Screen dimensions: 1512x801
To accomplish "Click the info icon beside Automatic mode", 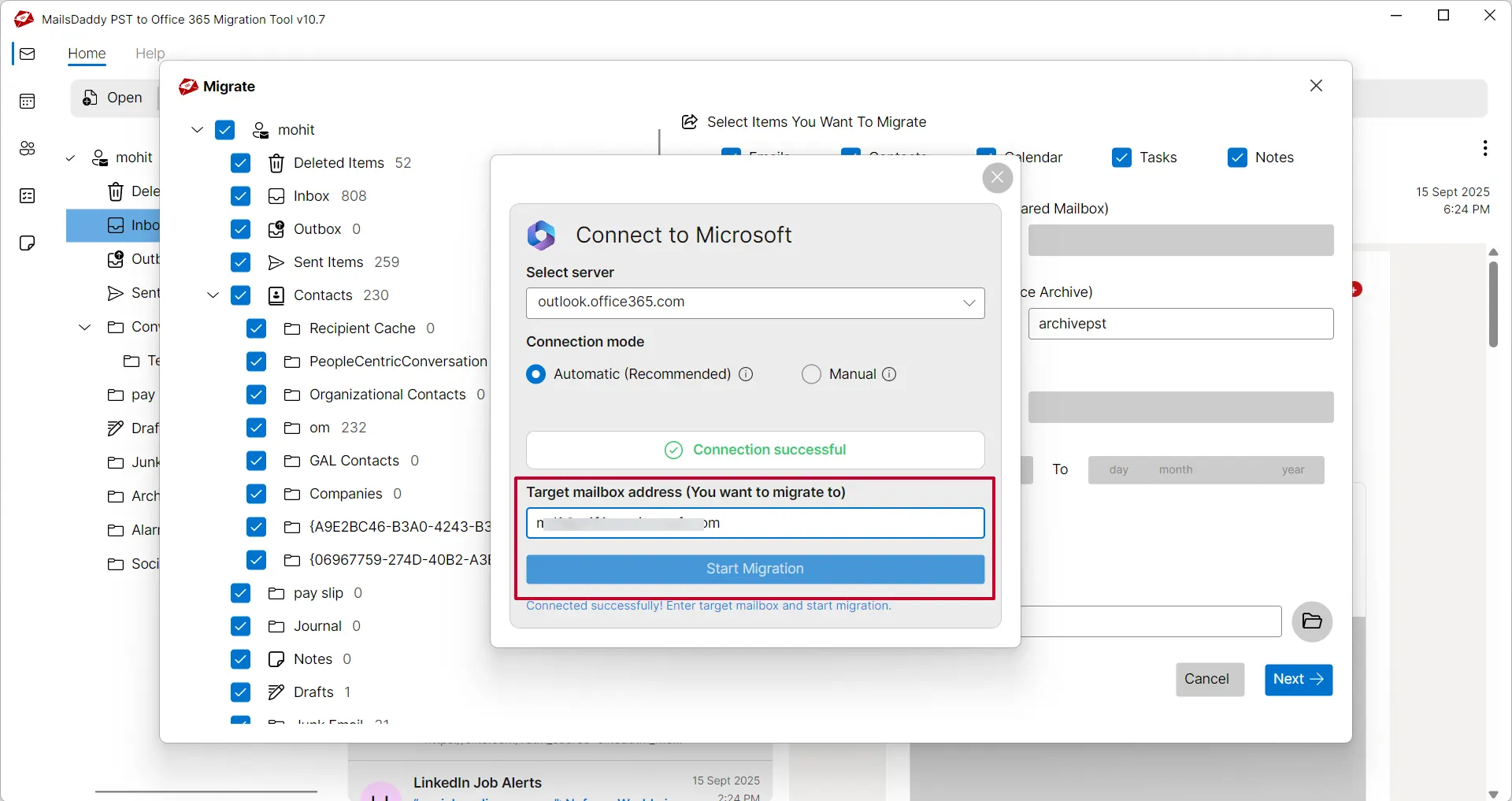I will [746, 374].
